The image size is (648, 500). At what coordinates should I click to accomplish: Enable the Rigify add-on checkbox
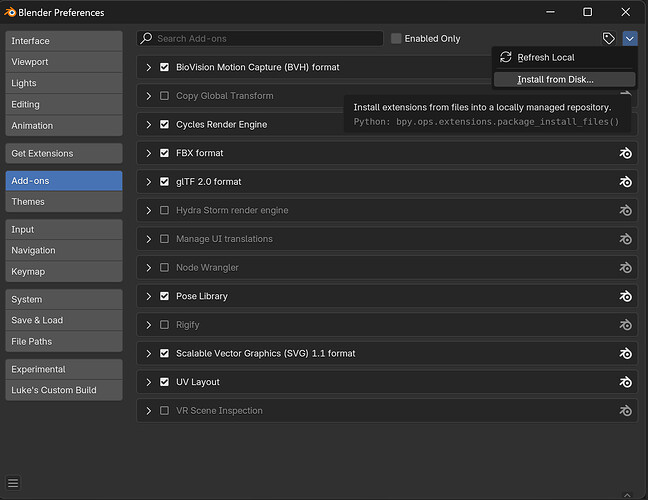tap(164, 325)
